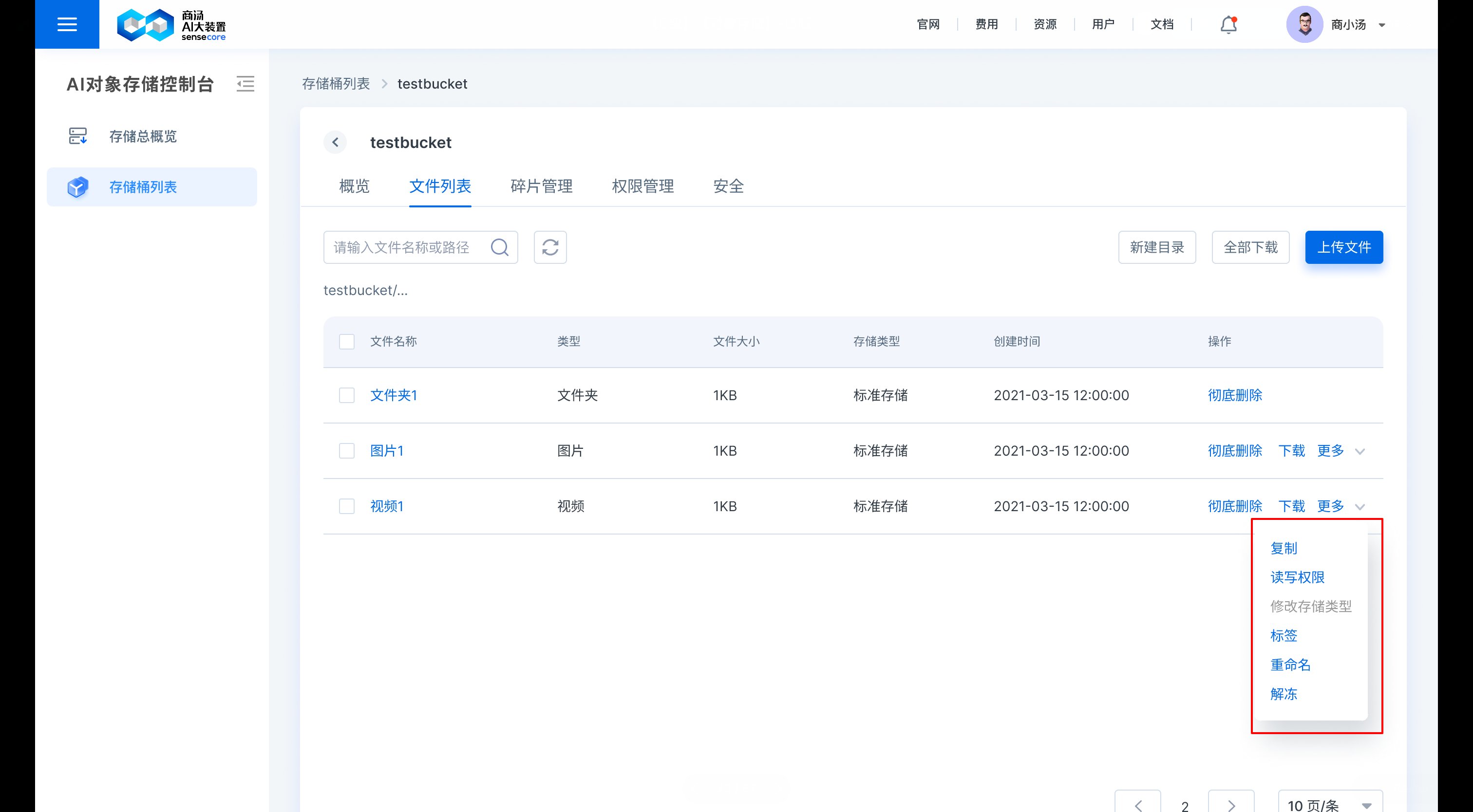
Task: Click the notification bell icon
Action: click(1228, 24)
